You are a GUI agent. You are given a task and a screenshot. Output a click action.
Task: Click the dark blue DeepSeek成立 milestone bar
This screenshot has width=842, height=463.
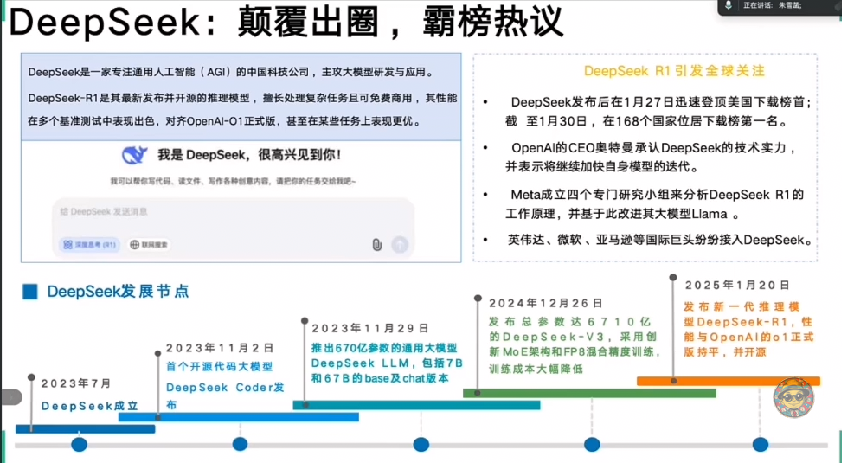[x=85, y=429]
